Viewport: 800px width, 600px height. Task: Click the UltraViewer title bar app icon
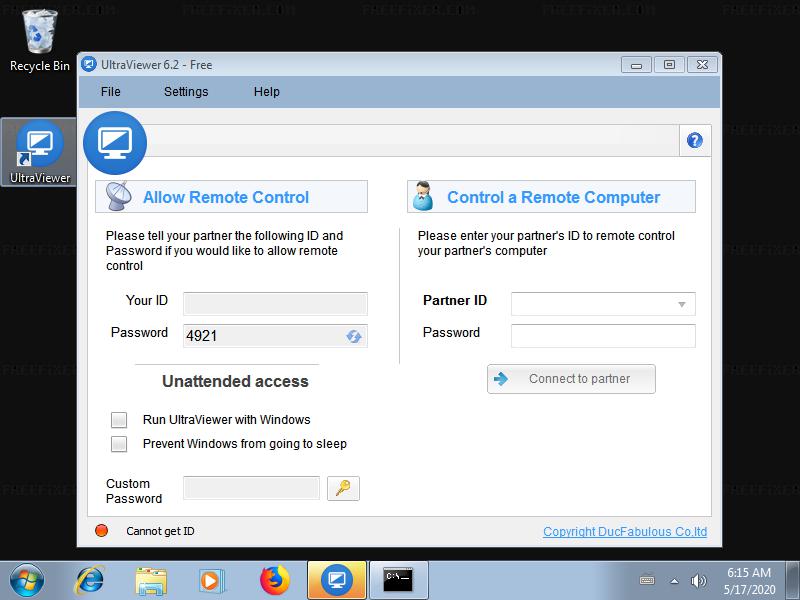(89, 64)
